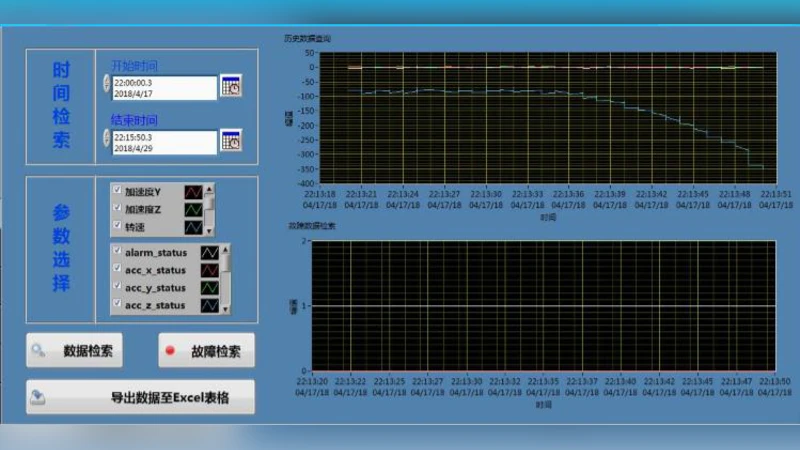Open start time calendar picker
This screenshot has height=450, width=800.
231,86
